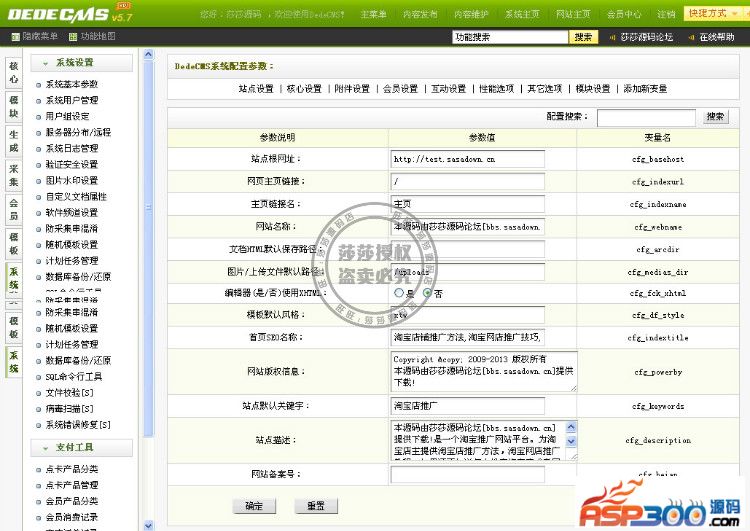Click the 重置 reset button
Viewport: 750px width, 531px height.
[x=316, y=506]
